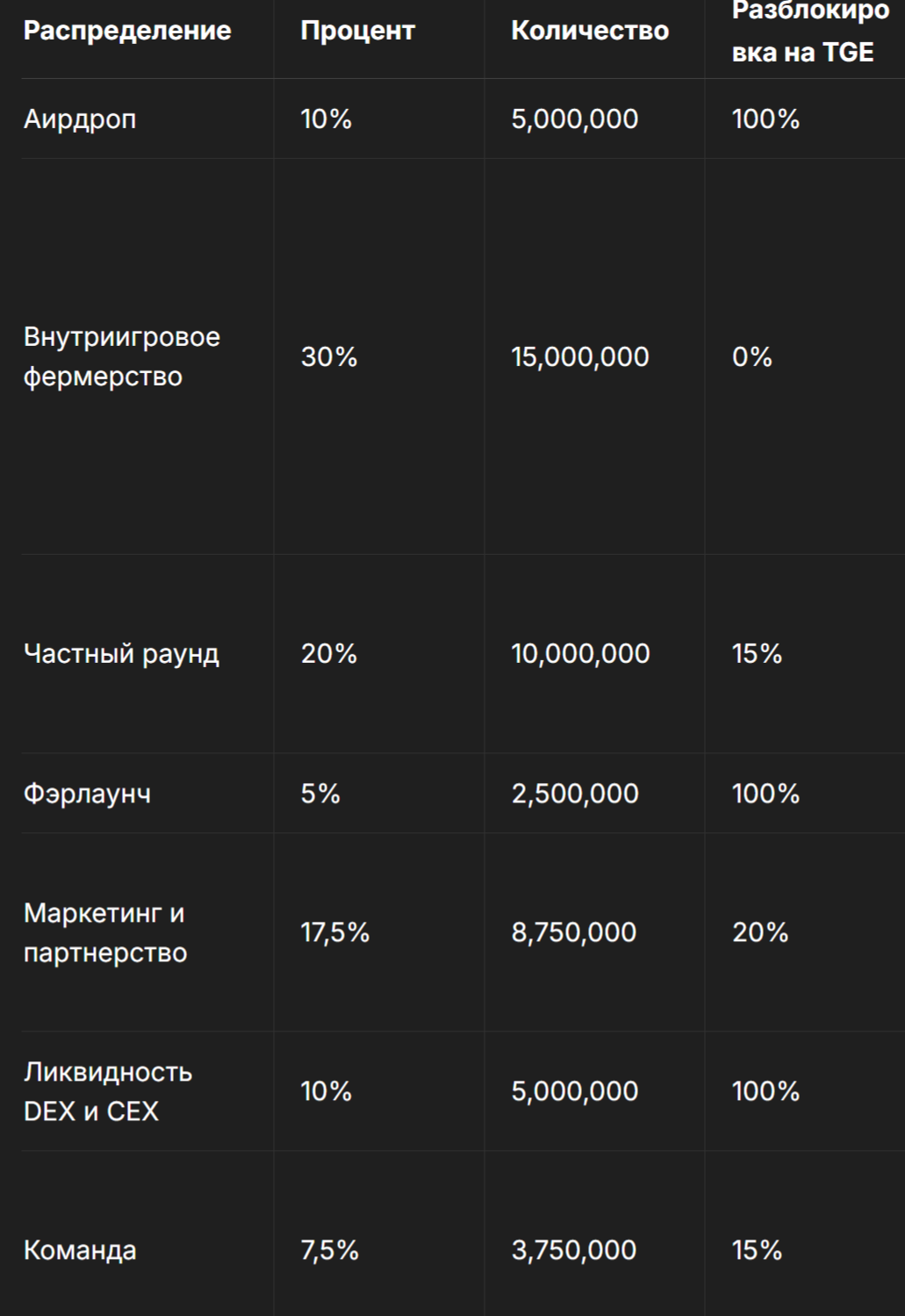The image size is (905, 1316).
Task: Click the 7,5% percentage cell
Action: (x=330, y=1250)
